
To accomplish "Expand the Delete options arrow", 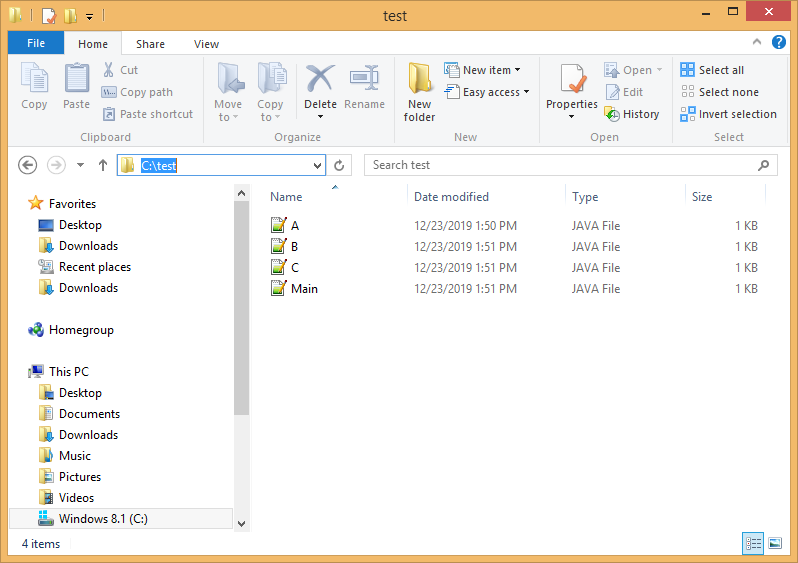I will pos(320,117).
